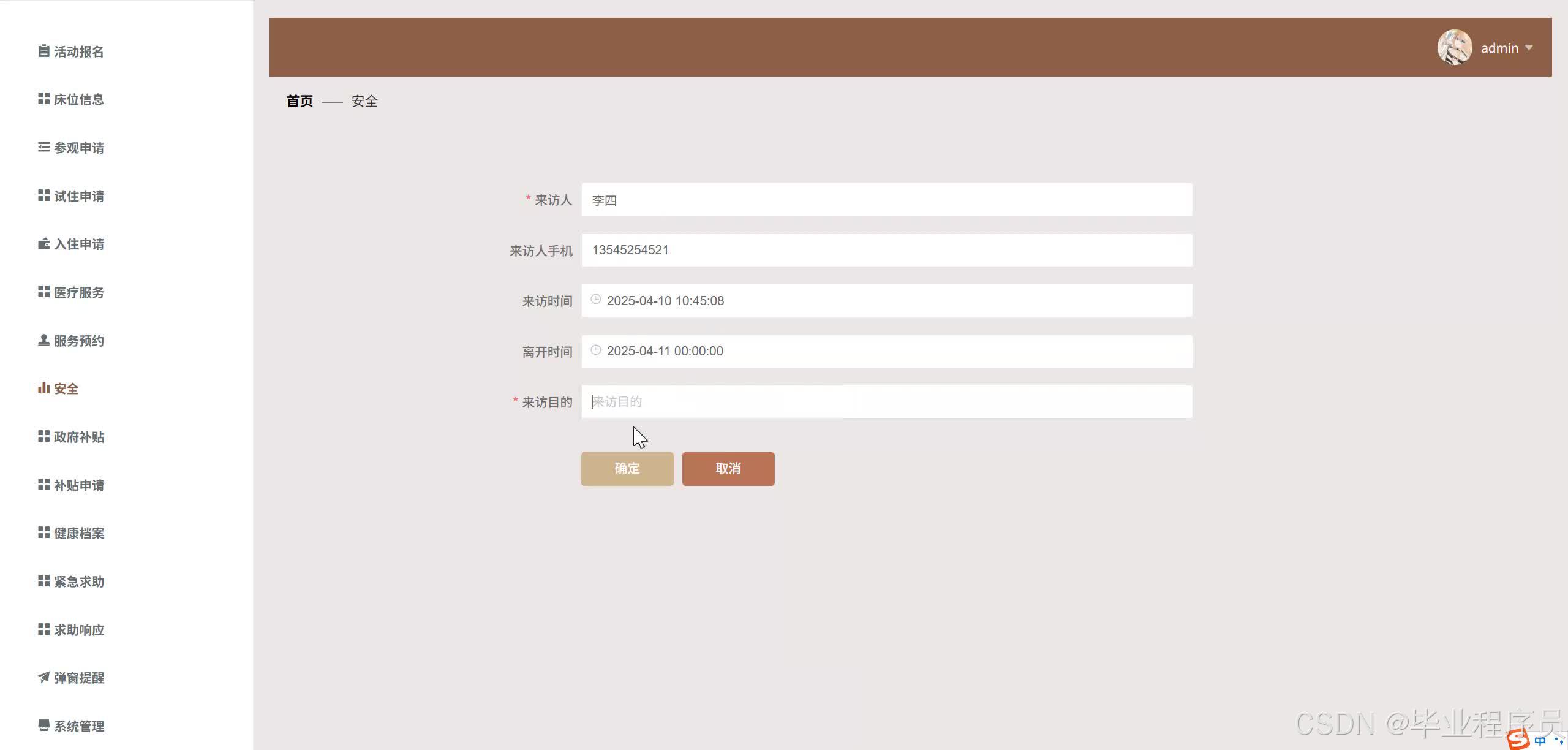This screenshot has height=750, width=1568.
Task: Click the list icon beside 参观申请
Action: click(x=43, y=147)
